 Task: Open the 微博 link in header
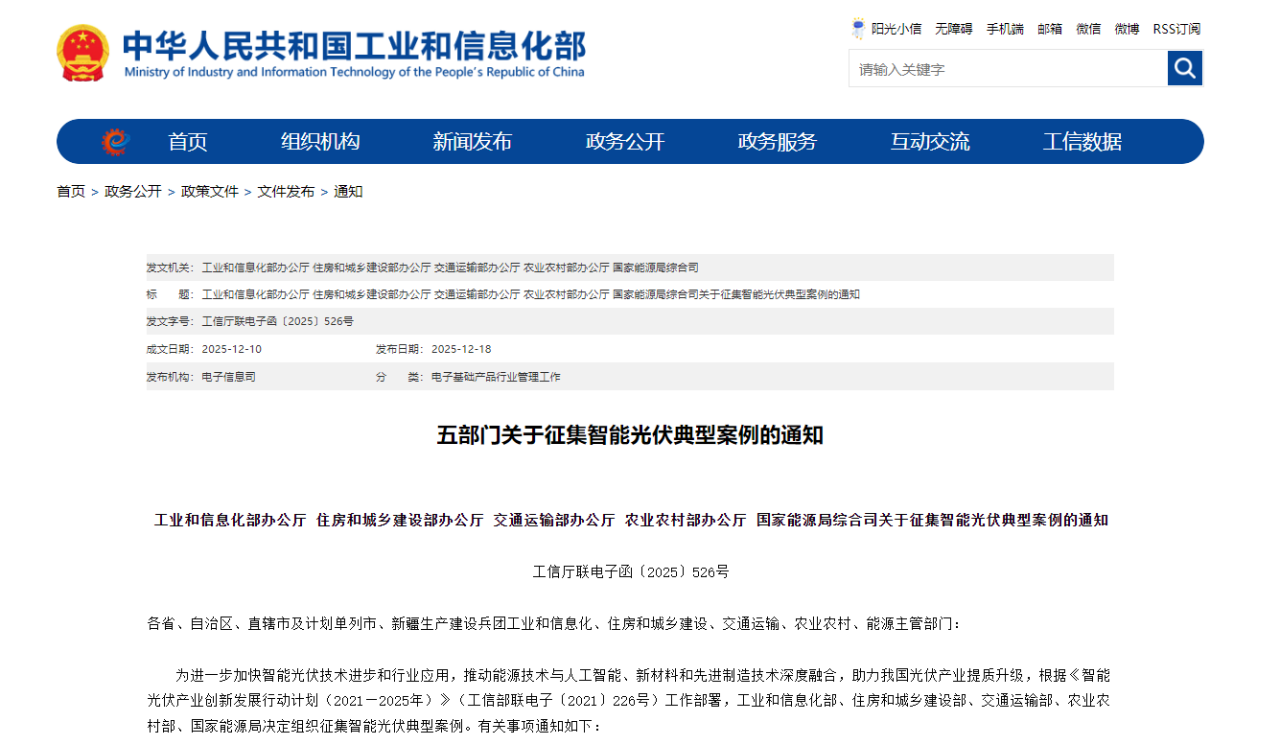point(1127,29)
